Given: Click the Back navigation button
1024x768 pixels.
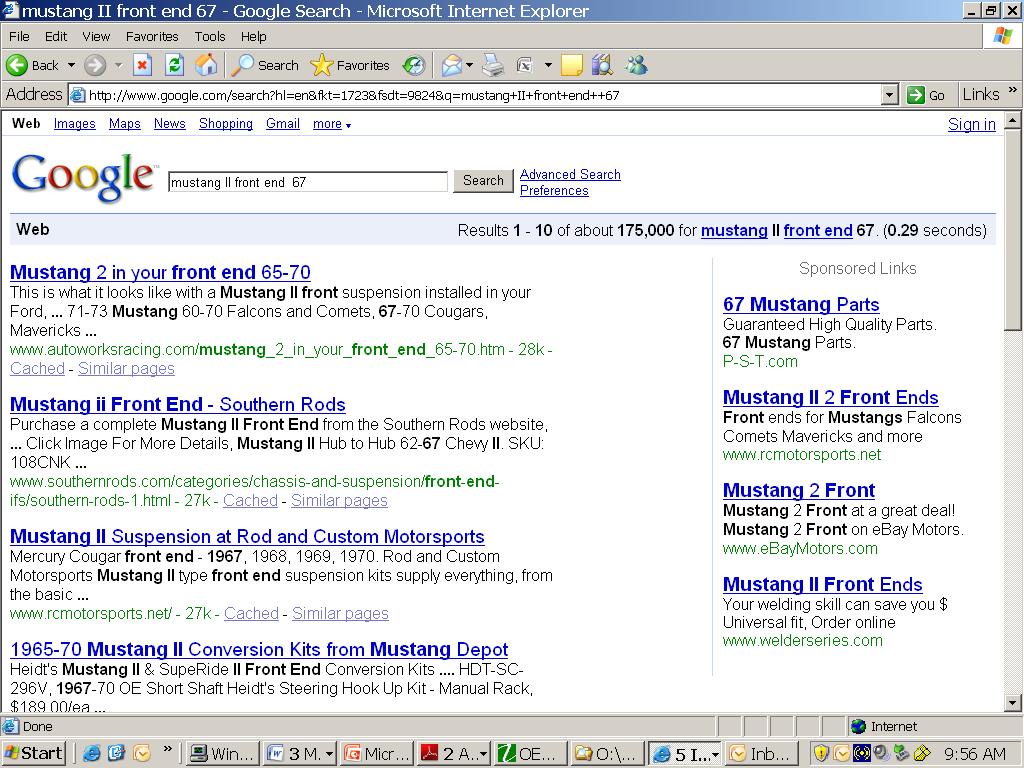Looking at the screenshot, I should coord(32,65).
